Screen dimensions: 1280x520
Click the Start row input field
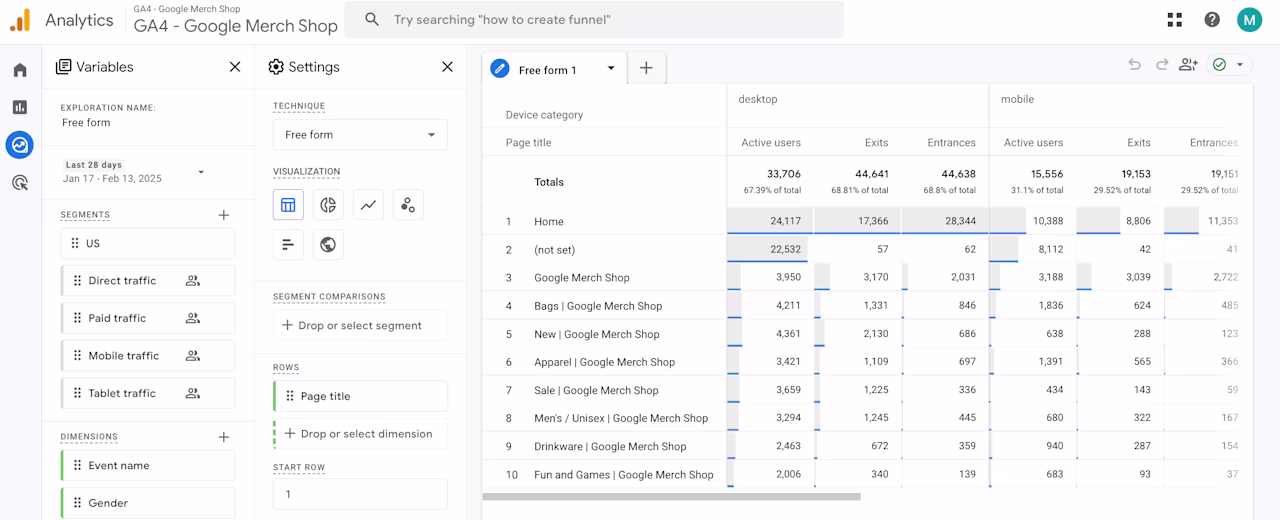point(360,494)
